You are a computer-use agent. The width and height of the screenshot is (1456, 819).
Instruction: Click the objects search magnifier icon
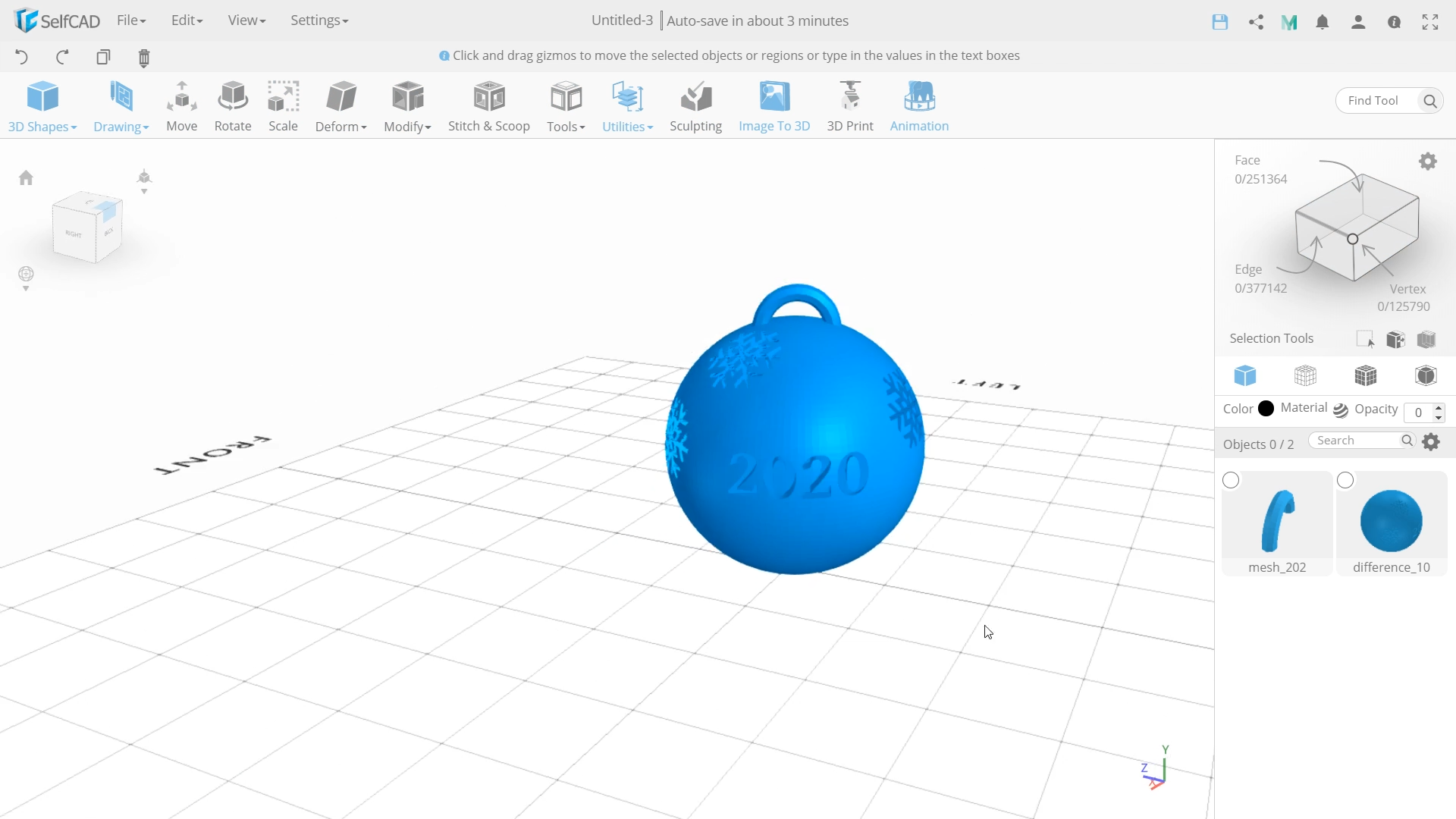point(1407,441)
